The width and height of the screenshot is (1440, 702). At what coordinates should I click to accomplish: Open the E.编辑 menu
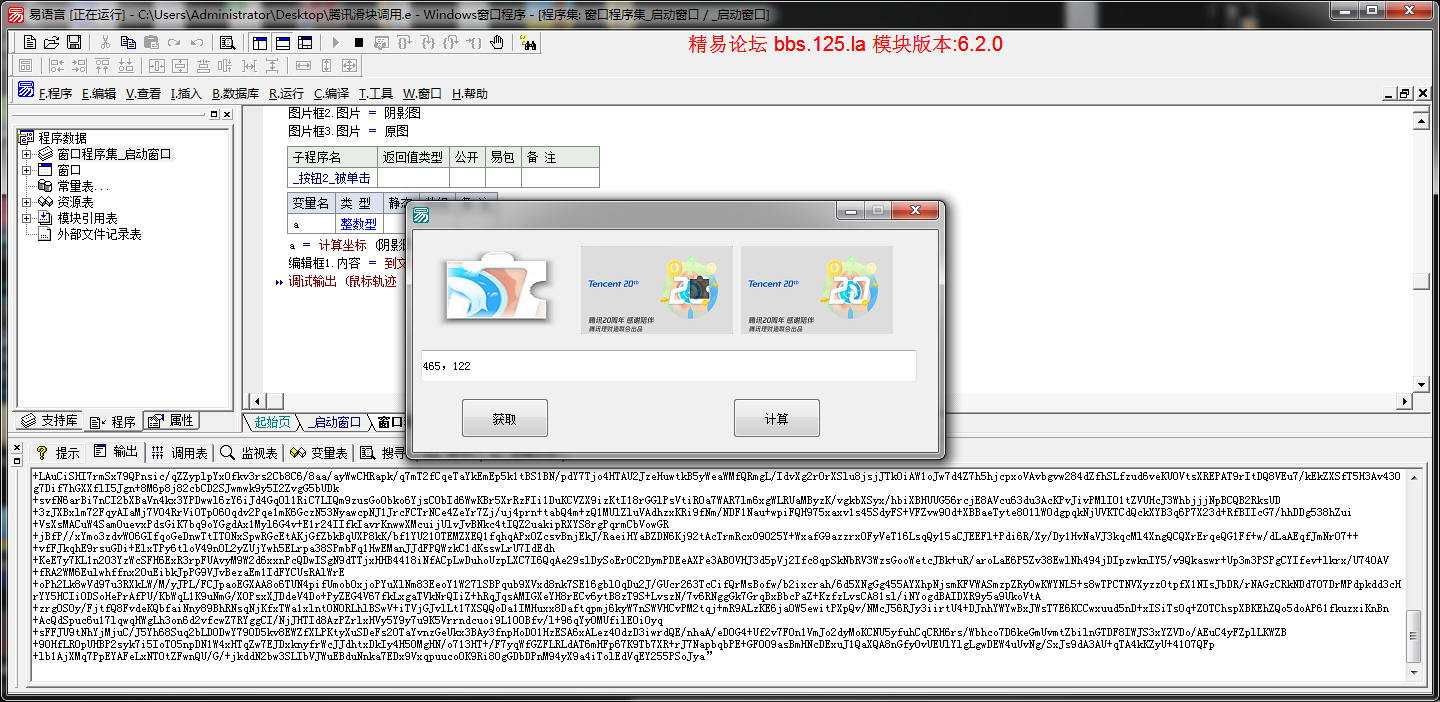pos(99,93)
